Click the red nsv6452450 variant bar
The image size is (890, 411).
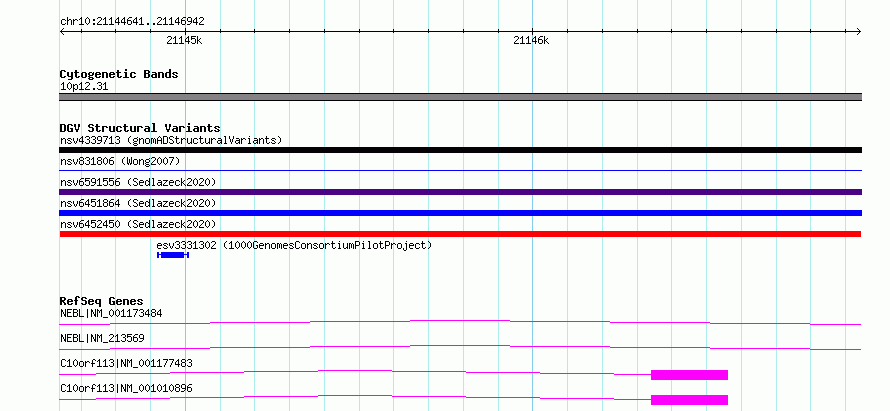coord(460,234)
